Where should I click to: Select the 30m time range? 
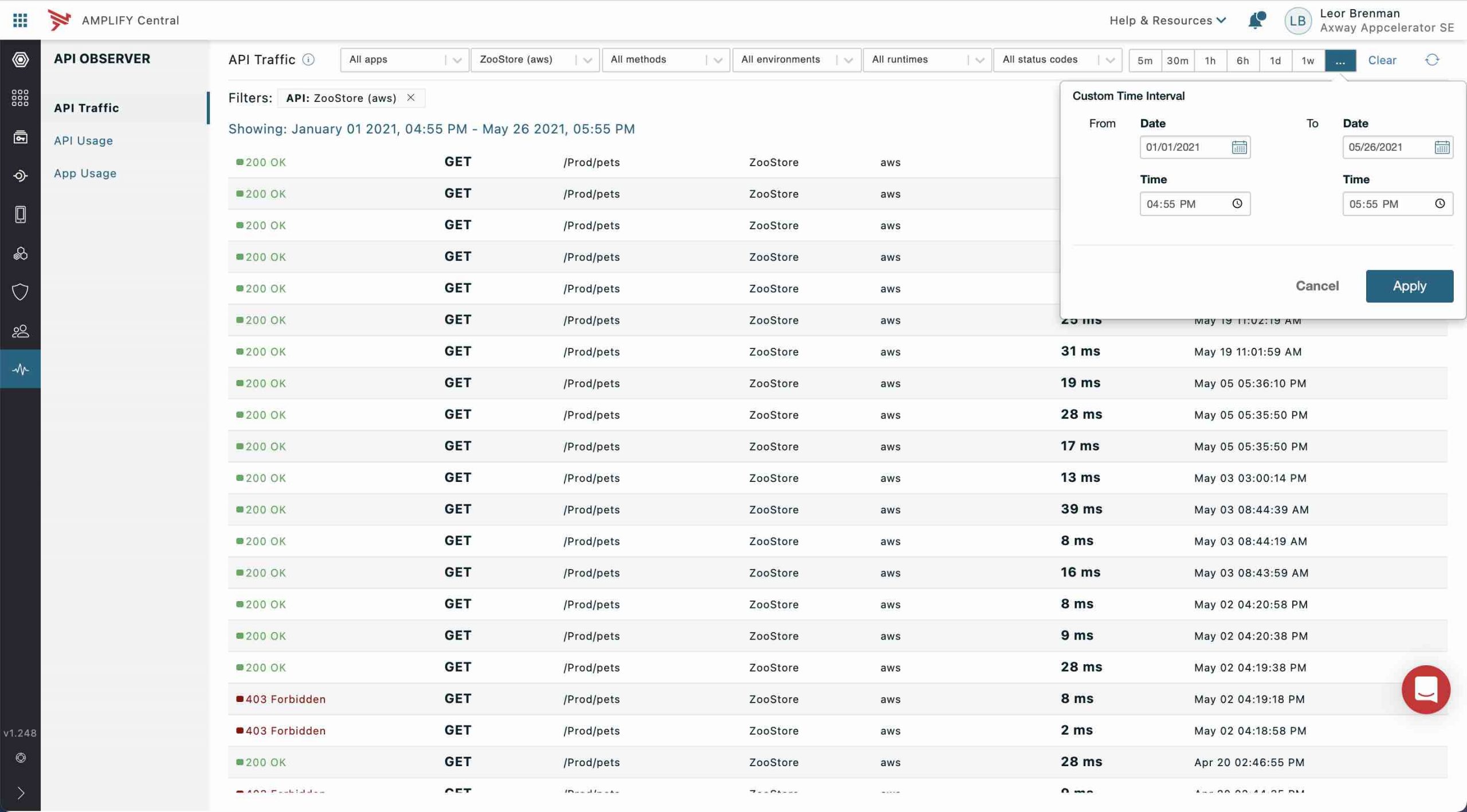pos(1178,60)
